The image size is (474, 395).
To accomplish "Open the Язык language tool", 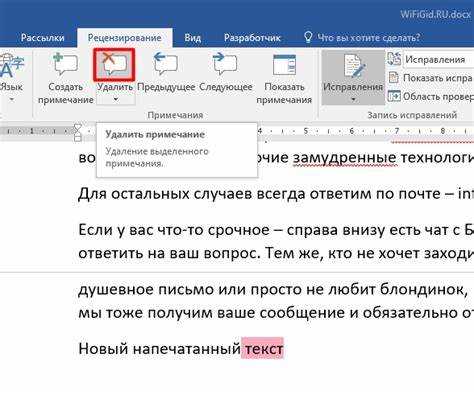I will (x=12, y=73).
